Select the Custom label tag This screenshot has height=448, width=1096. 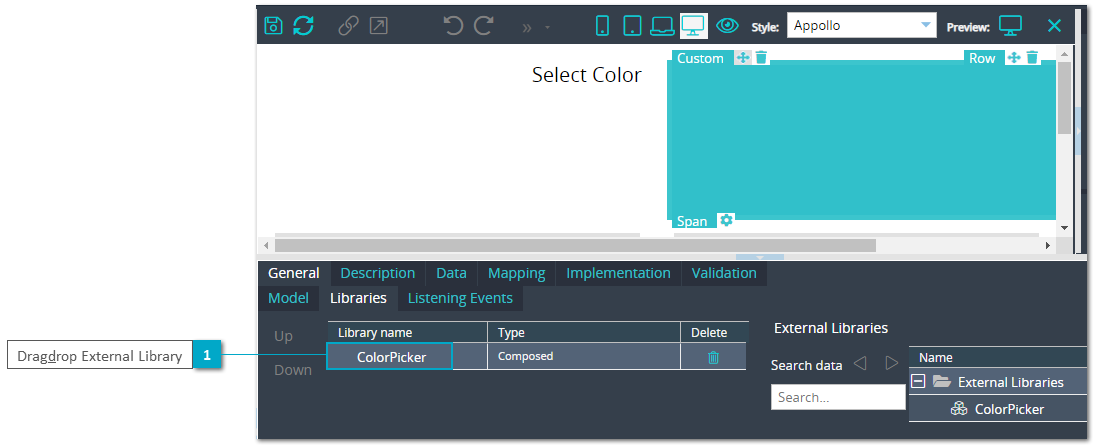700,58
